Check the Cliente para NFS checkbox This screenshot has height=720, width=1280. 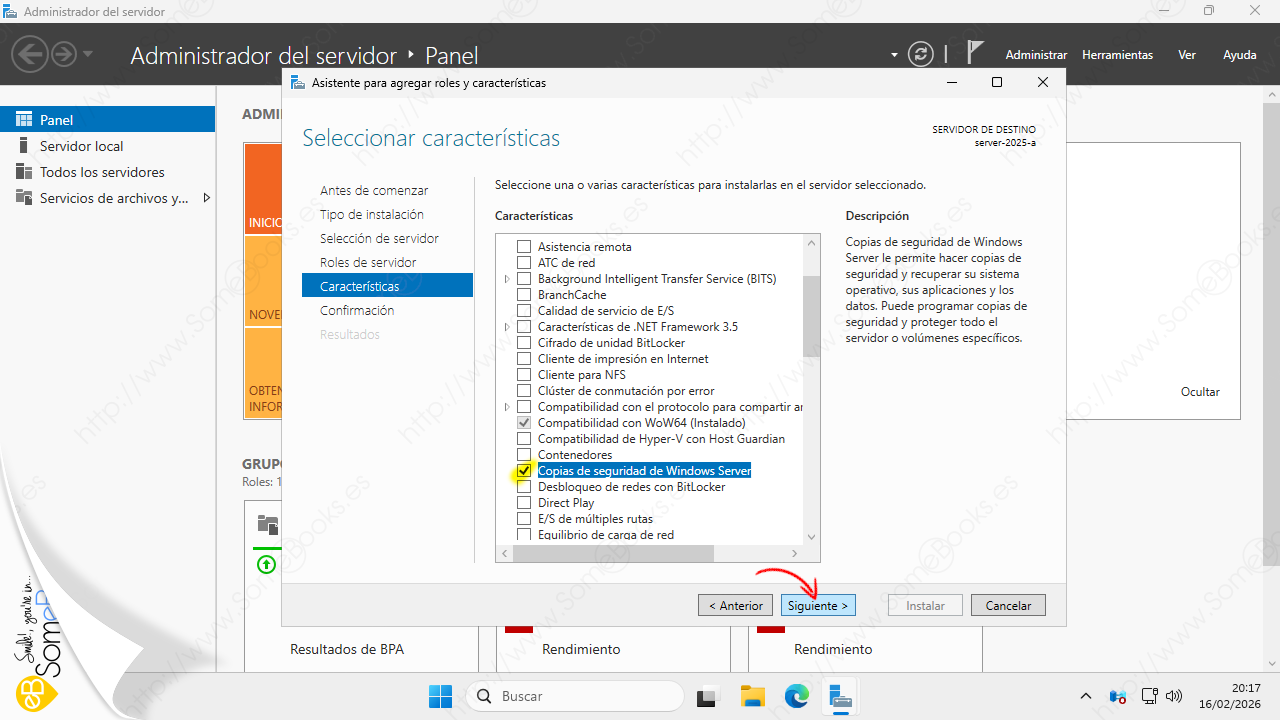point(523,375)
